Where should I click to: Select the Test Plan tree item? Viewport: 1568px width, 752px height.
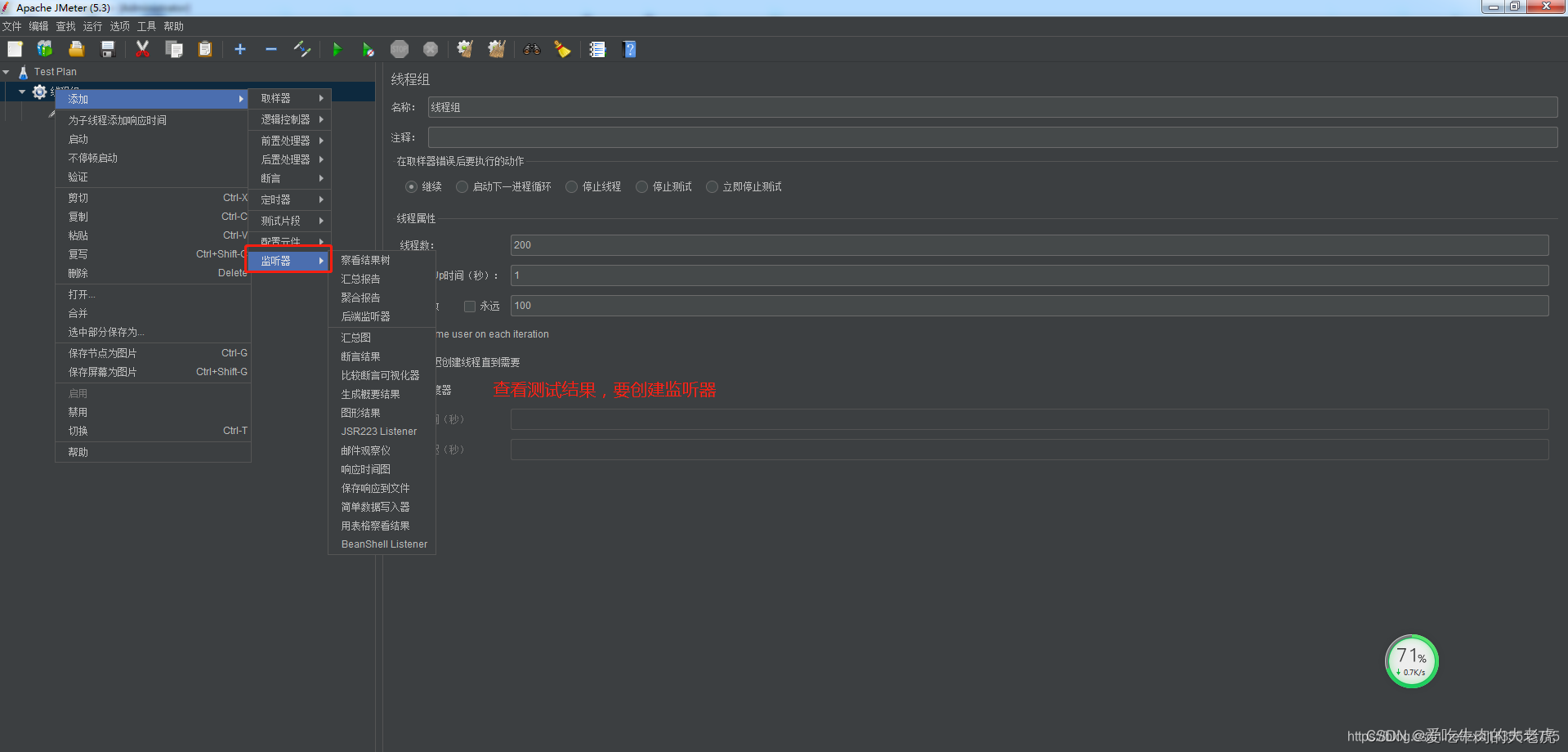pyautogui.click(x=56, y=72)
